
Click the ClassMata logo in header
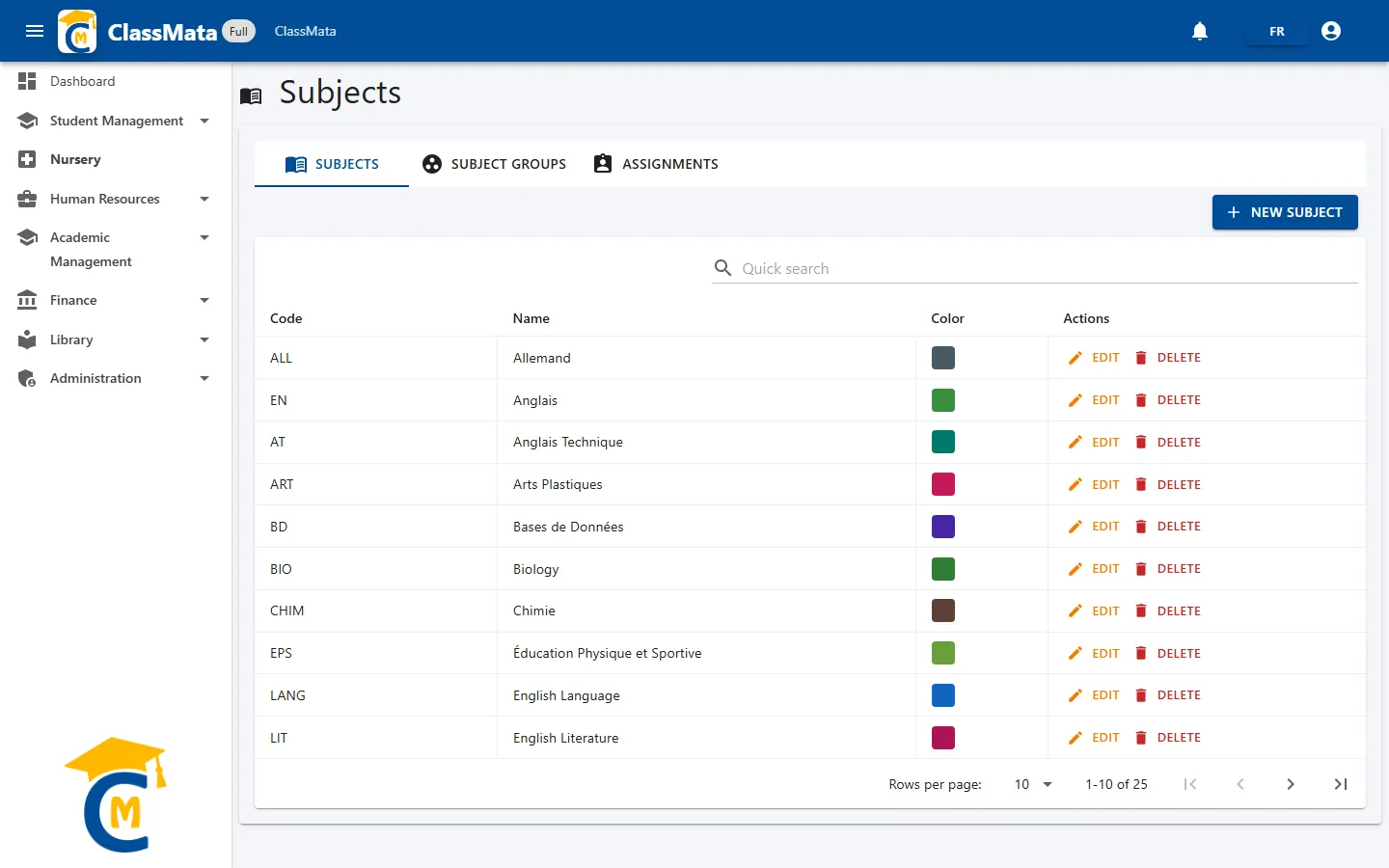click(x=77, y=31)
